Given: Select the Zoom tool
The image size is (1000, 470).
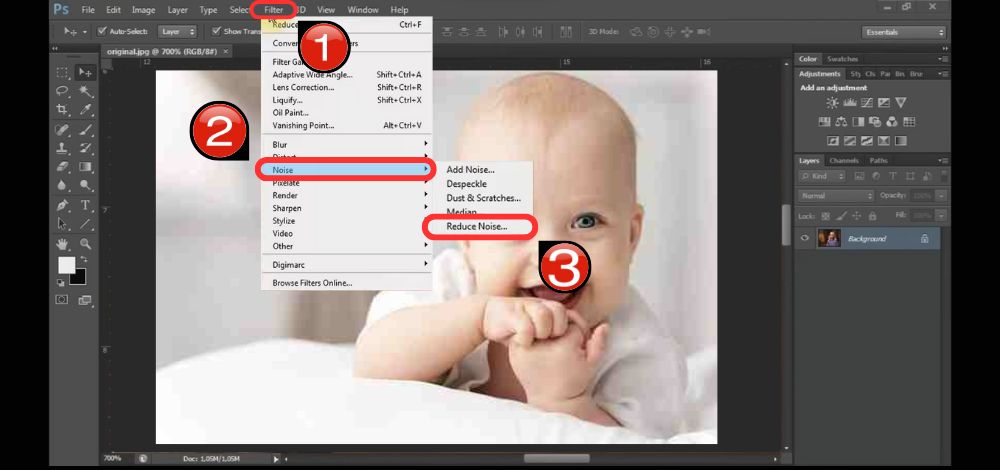Looking at the screenshot, I should 85,244.
